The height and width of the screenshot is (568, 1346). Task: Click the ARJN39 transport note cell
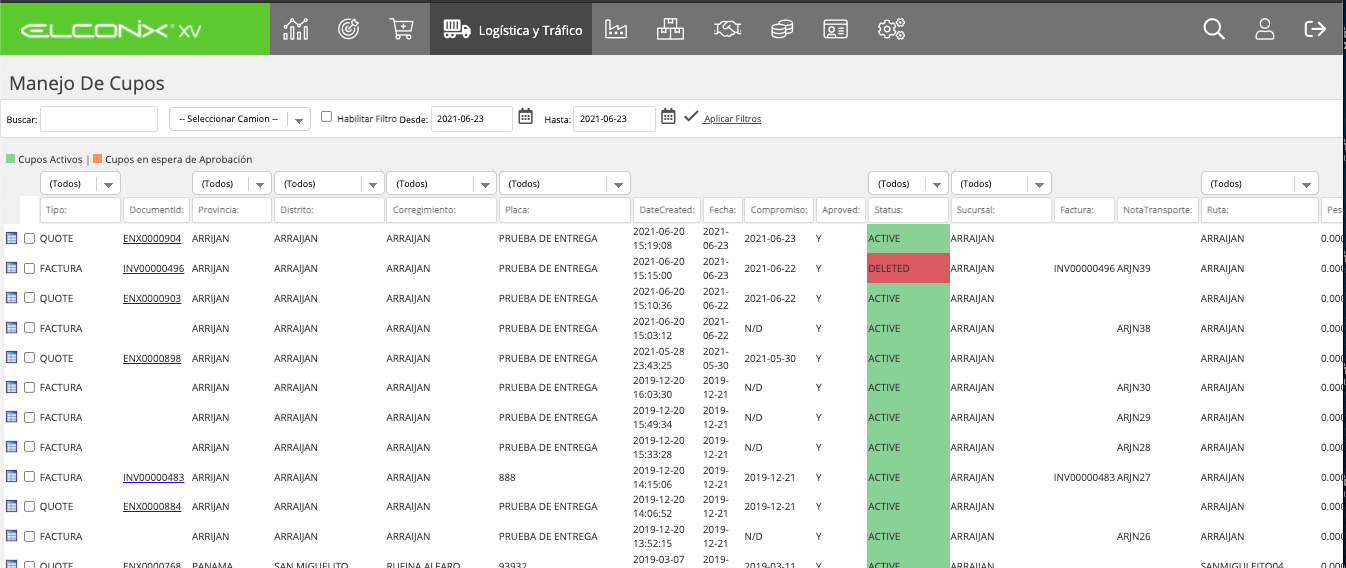click(x=1134, y=268)
